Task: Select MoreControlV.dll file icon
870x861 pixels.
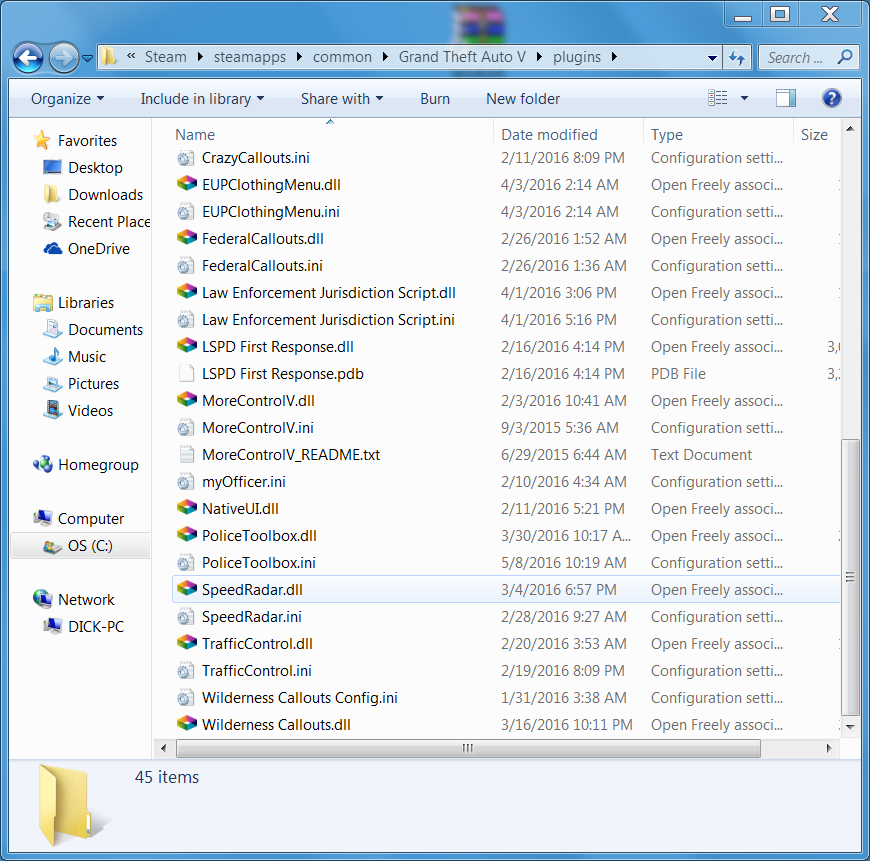Action: point(186,400)
